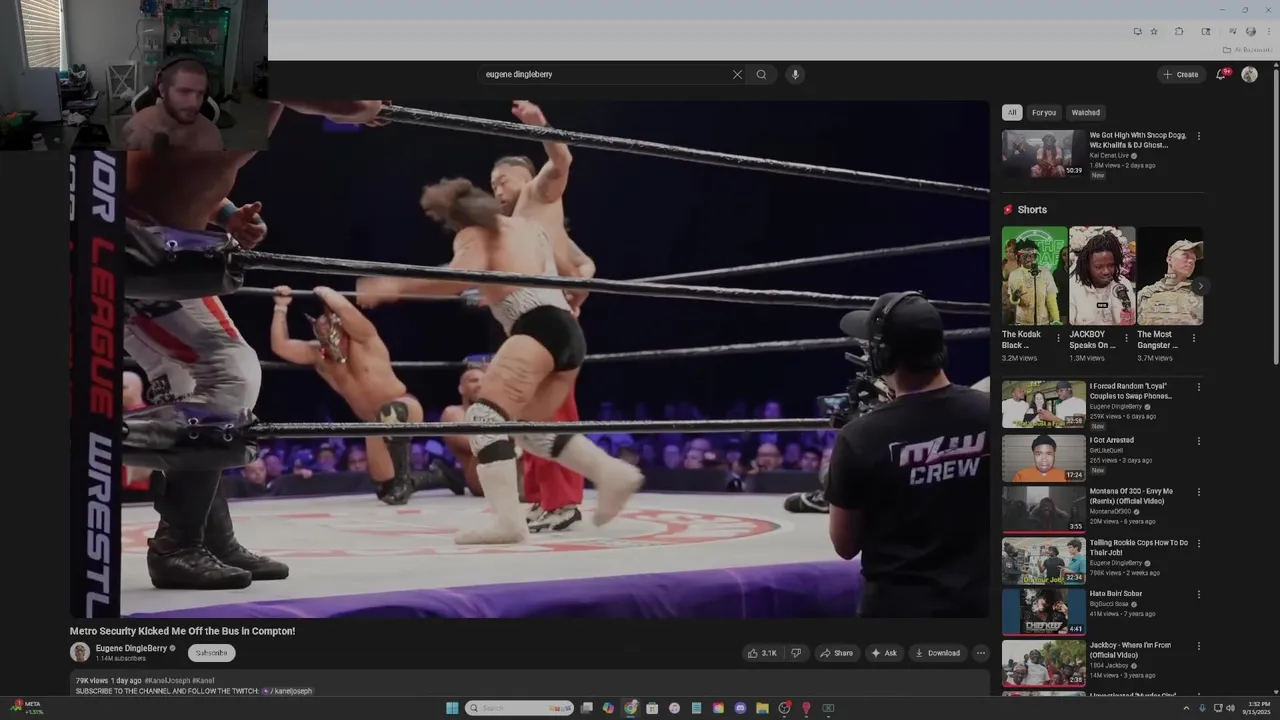The width and height of the screenshot is (1280, 720).
Task: Bookmark this page with star icon
Action: [x=1154, y=31]
